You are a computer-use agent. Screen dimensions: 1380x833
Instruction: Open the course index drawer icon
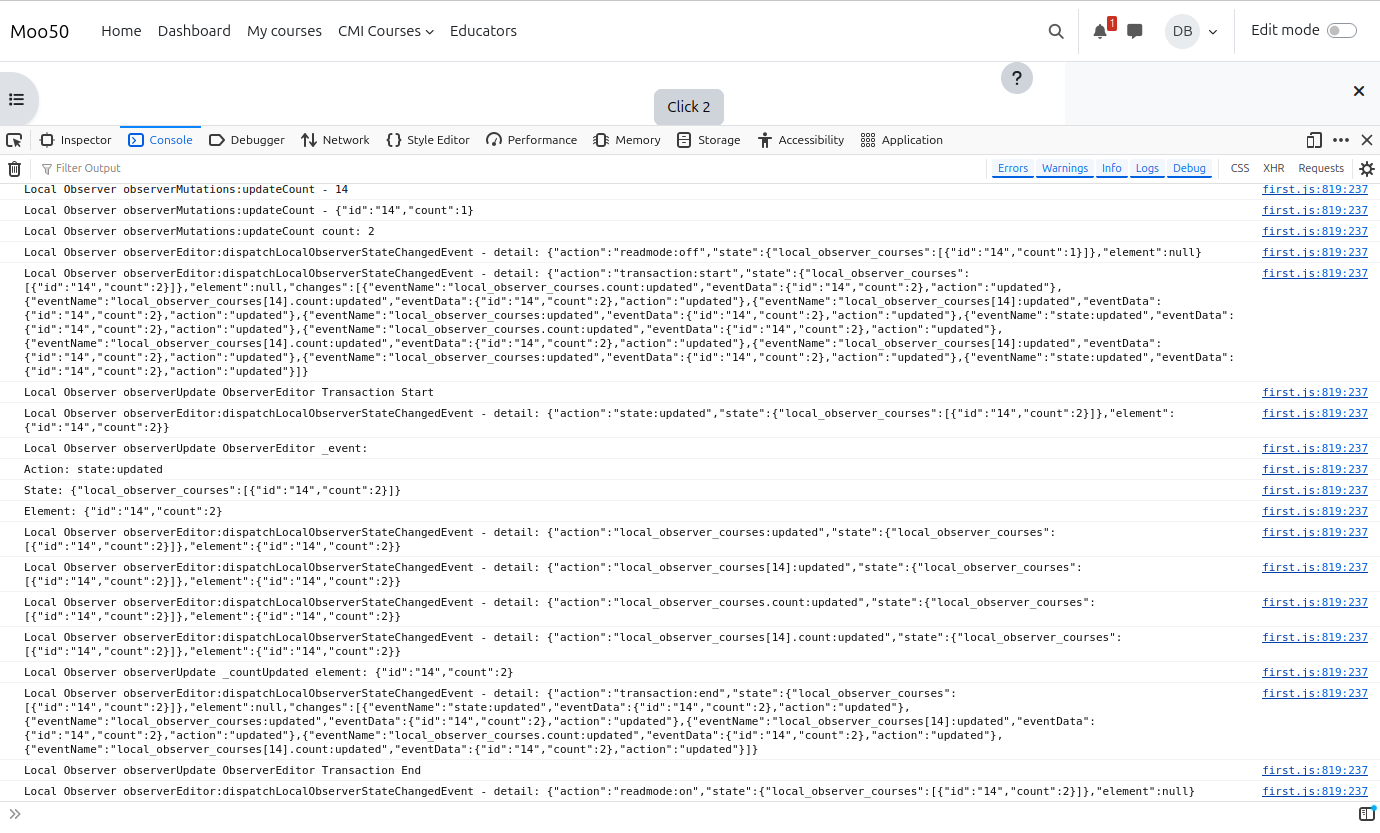(x=17, y=99)
